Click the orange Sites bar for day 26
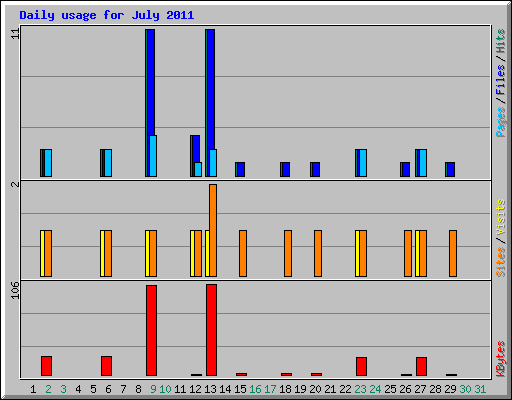Viewport: 512px width, 400px height. [408, 253]
